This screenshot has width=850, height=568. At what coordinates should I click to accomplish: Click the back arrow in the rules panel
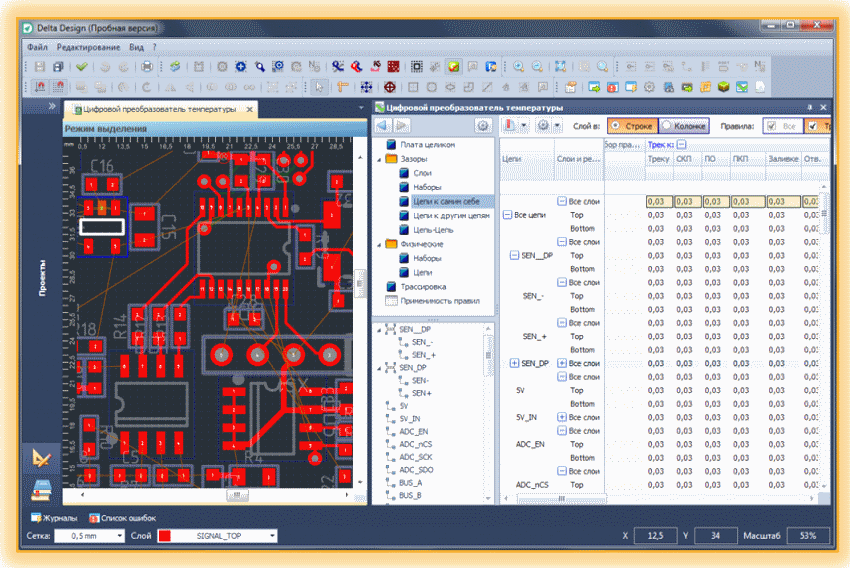tap(383, 126)
